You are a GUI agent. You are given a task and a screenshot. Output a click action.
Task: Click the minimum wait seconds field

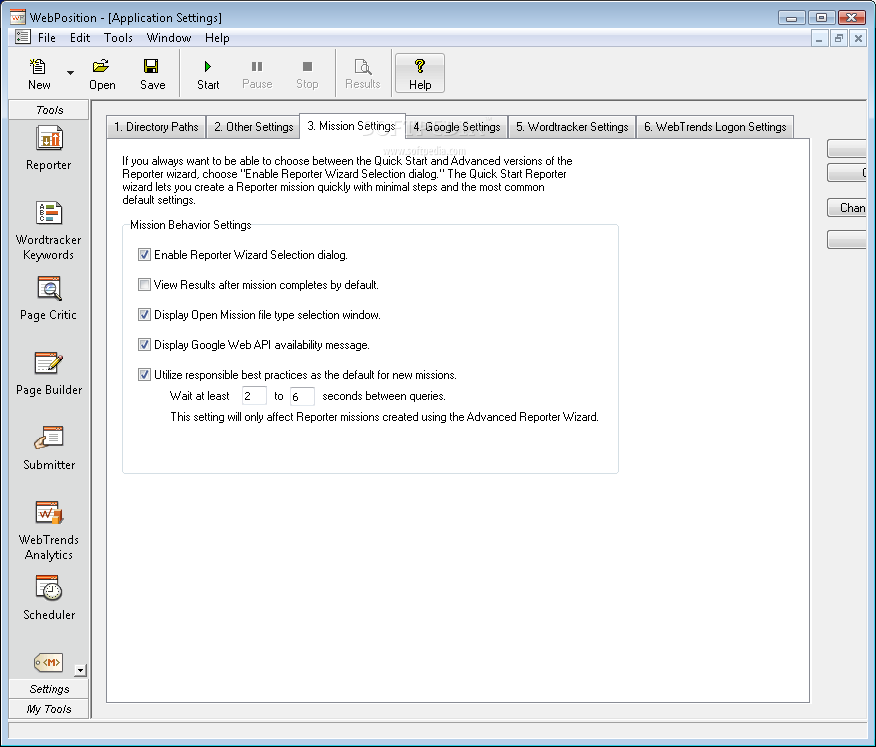pos(254,396)
